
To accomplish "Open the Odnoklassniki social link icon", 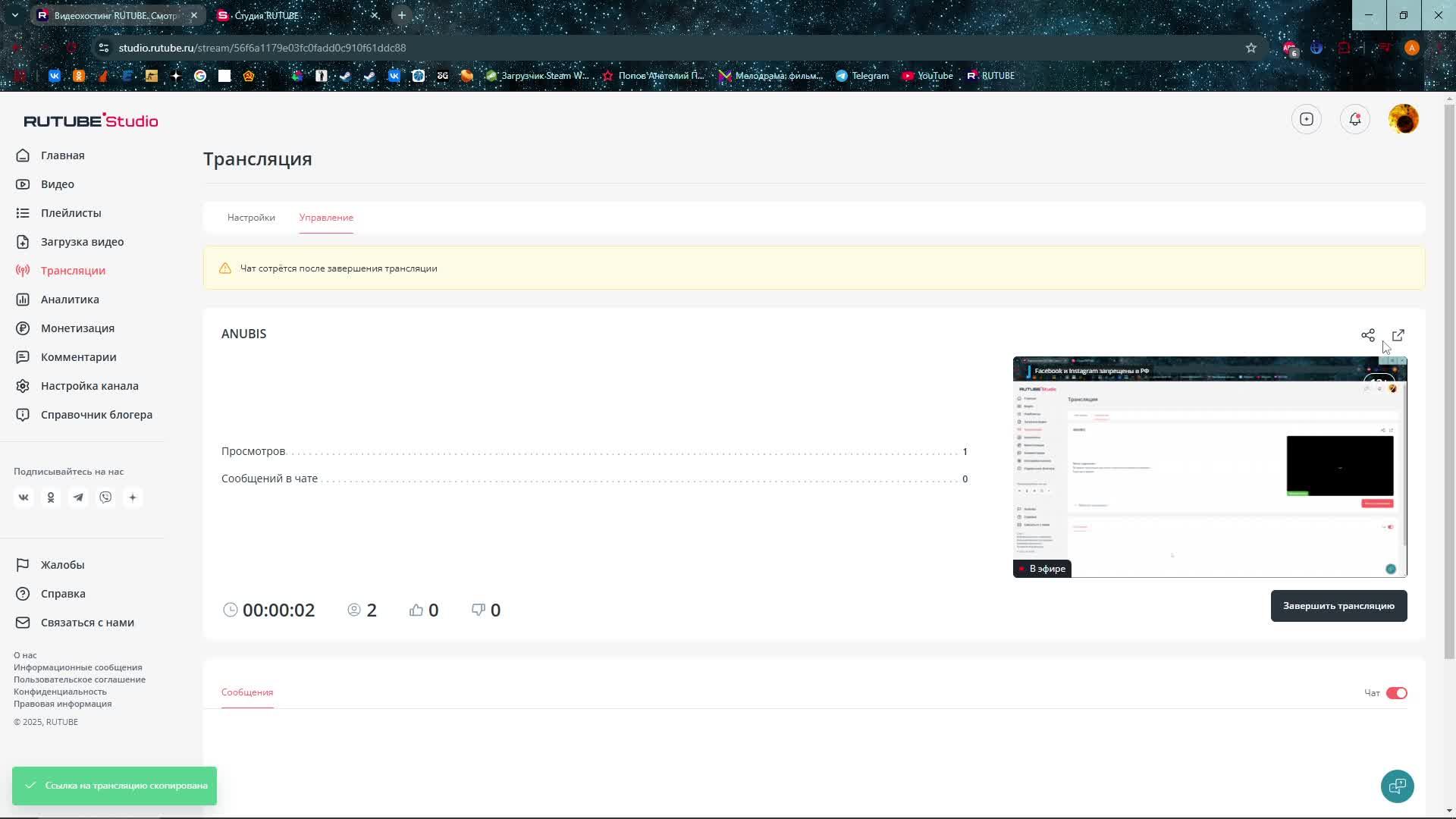I will [51, 497].
